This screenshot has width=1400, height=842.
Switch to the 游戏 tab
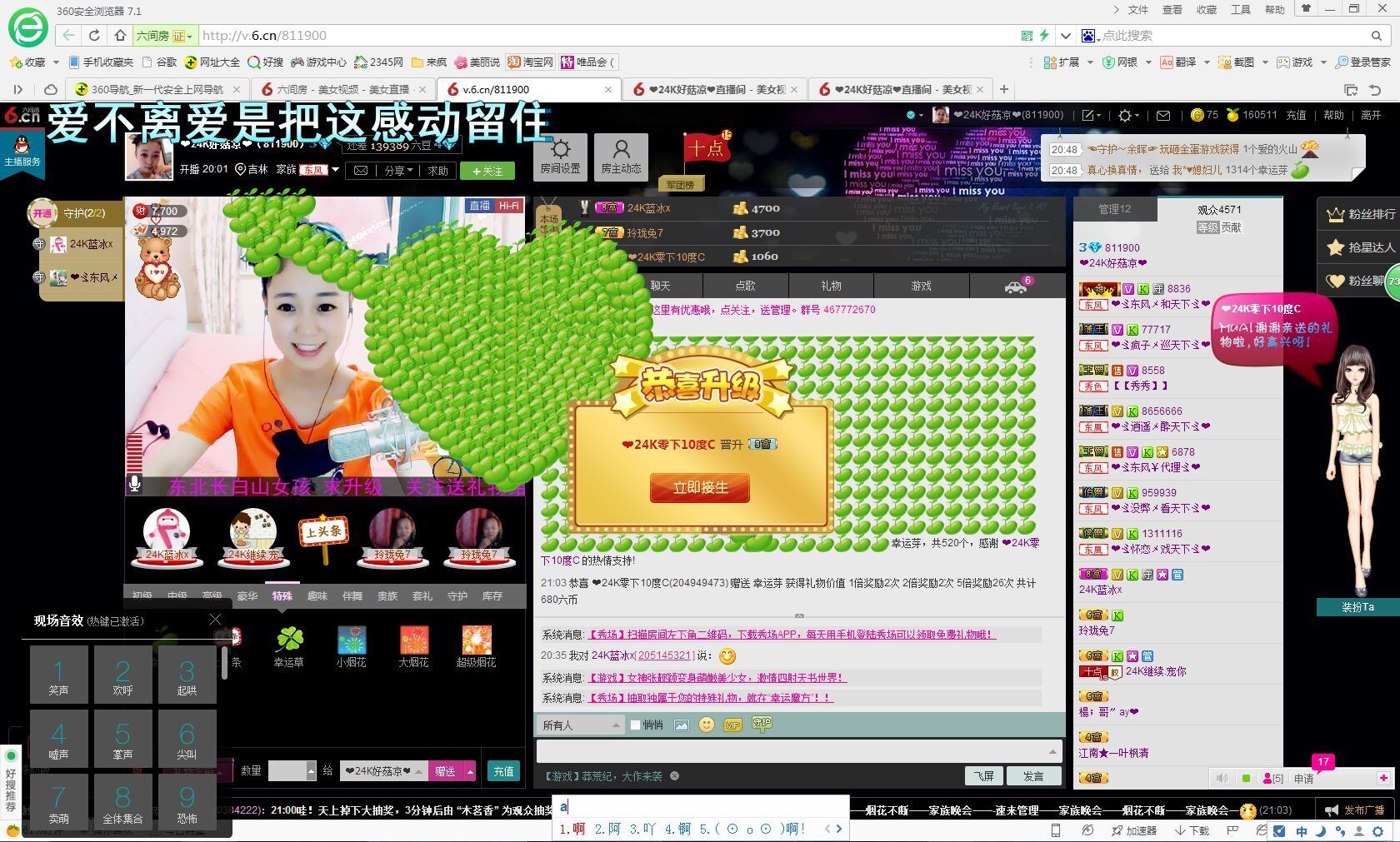[921, 286]
